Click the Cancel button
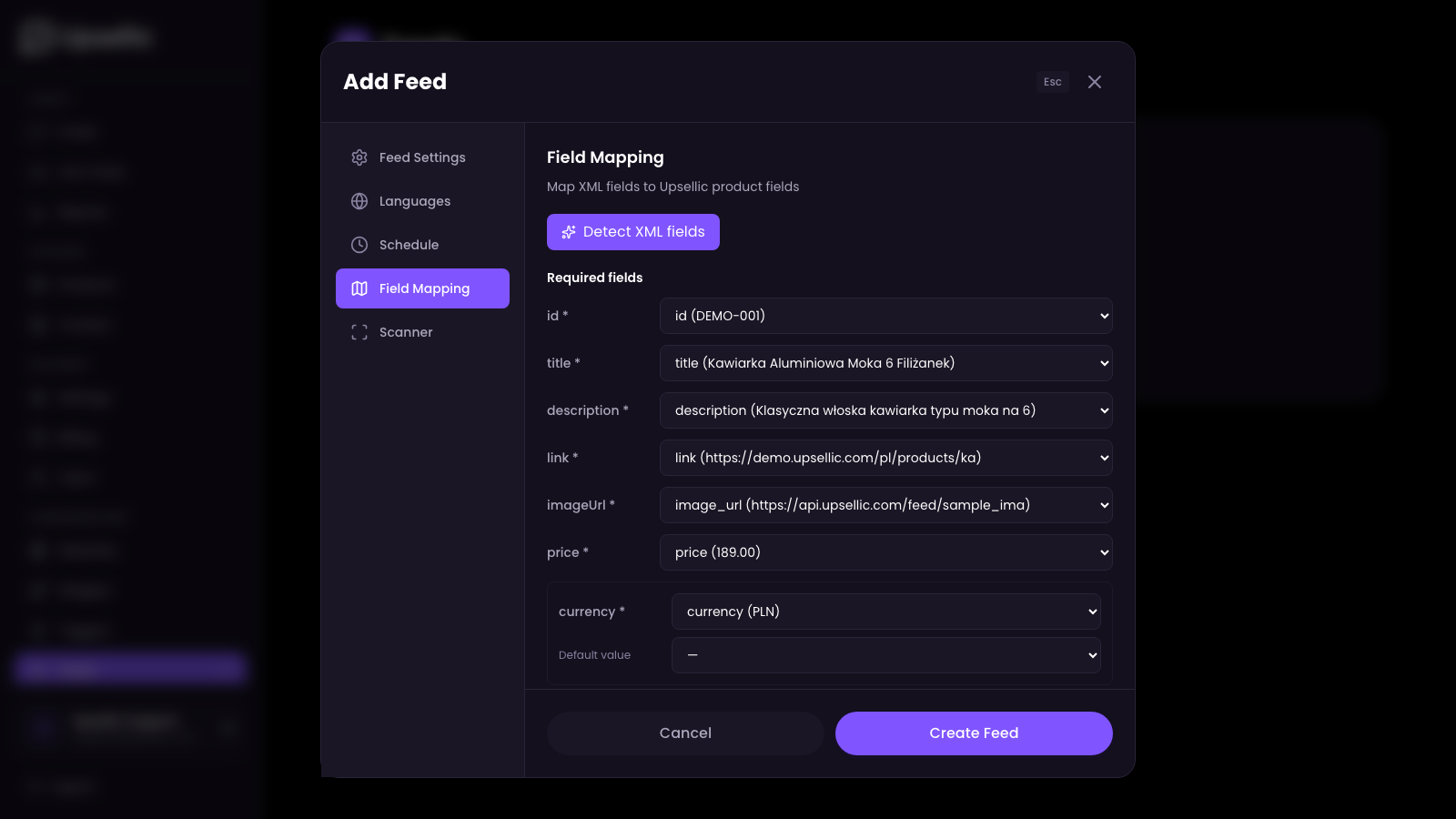The width and height of the screenshot is (1456, 819). point(685,733)
